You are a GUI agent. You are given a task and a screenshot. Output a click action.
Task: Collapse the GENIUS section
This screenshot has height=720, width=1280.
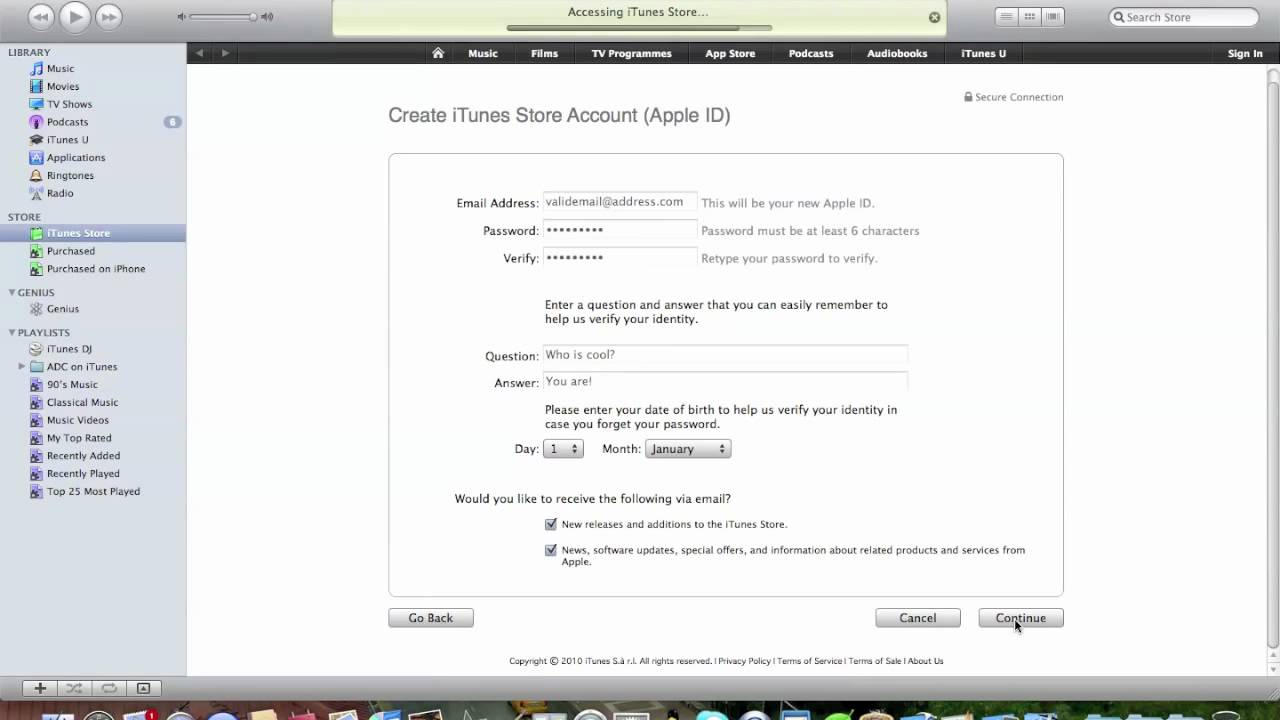11,293
